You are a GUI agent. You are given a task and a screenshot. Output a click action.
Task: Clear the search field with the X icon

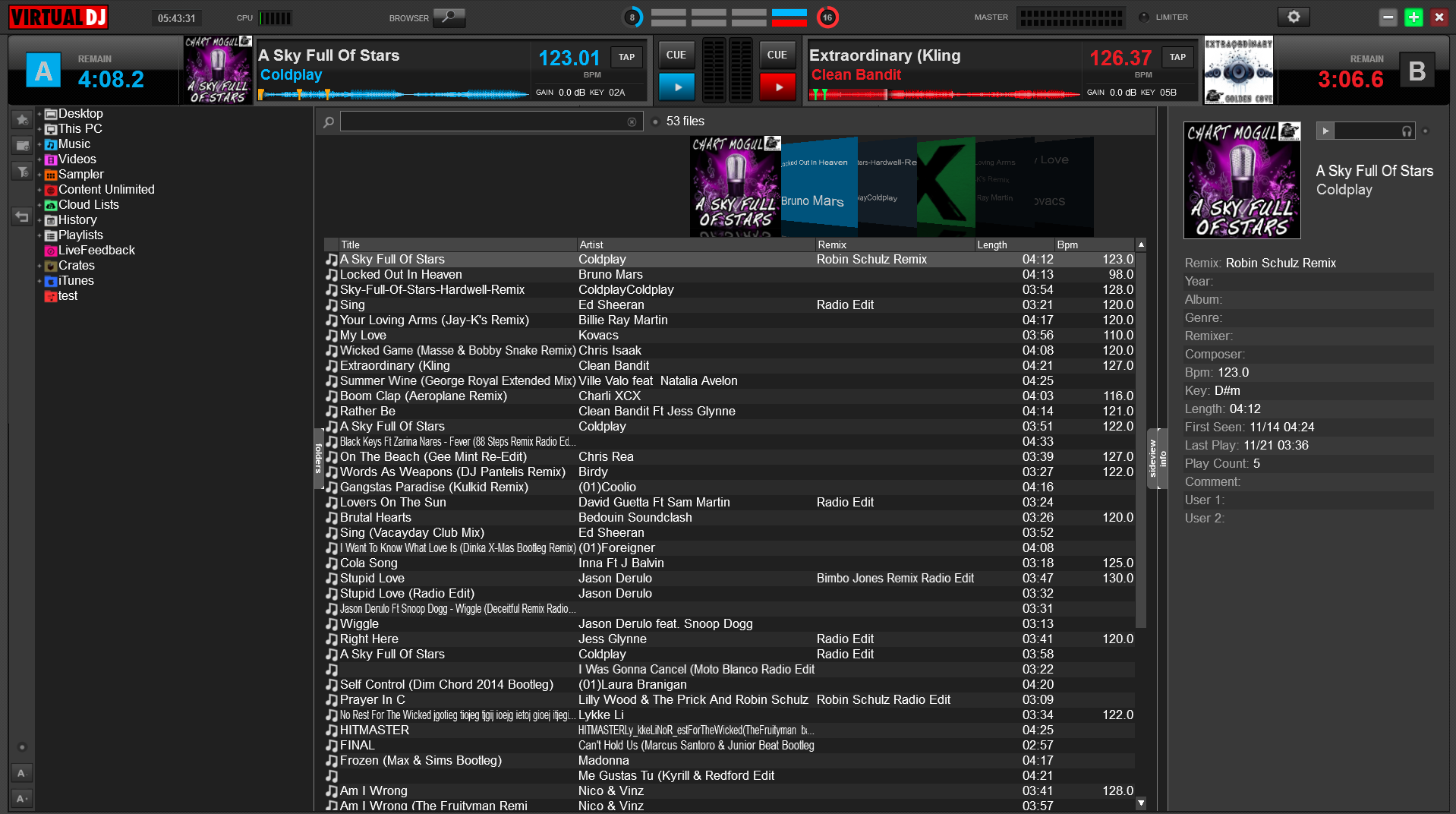632,121
